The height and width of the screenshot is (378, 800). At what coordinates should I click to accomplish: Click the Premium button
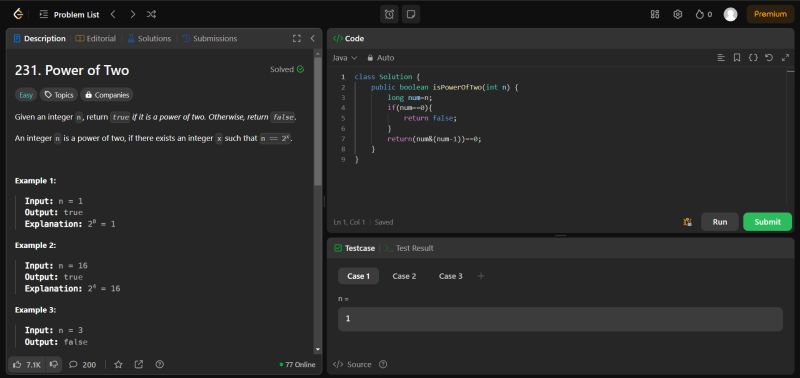pyautogui.click(x=770, y=14)
